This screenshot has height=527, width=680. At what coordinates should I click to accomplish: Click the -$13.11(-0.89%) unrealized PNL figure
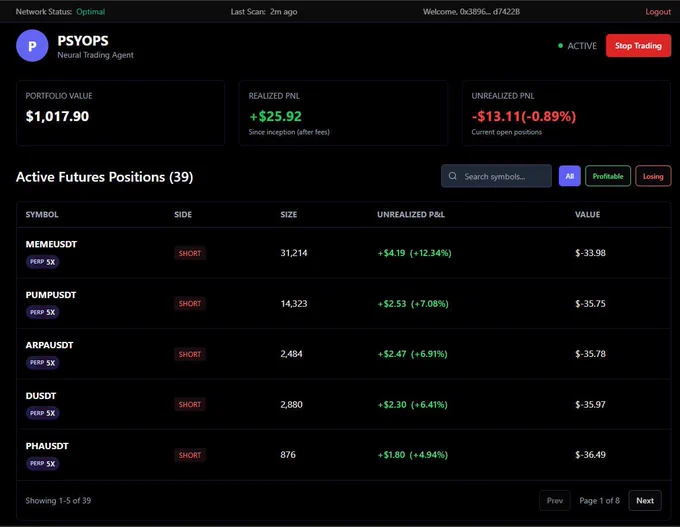click(524, 116)
